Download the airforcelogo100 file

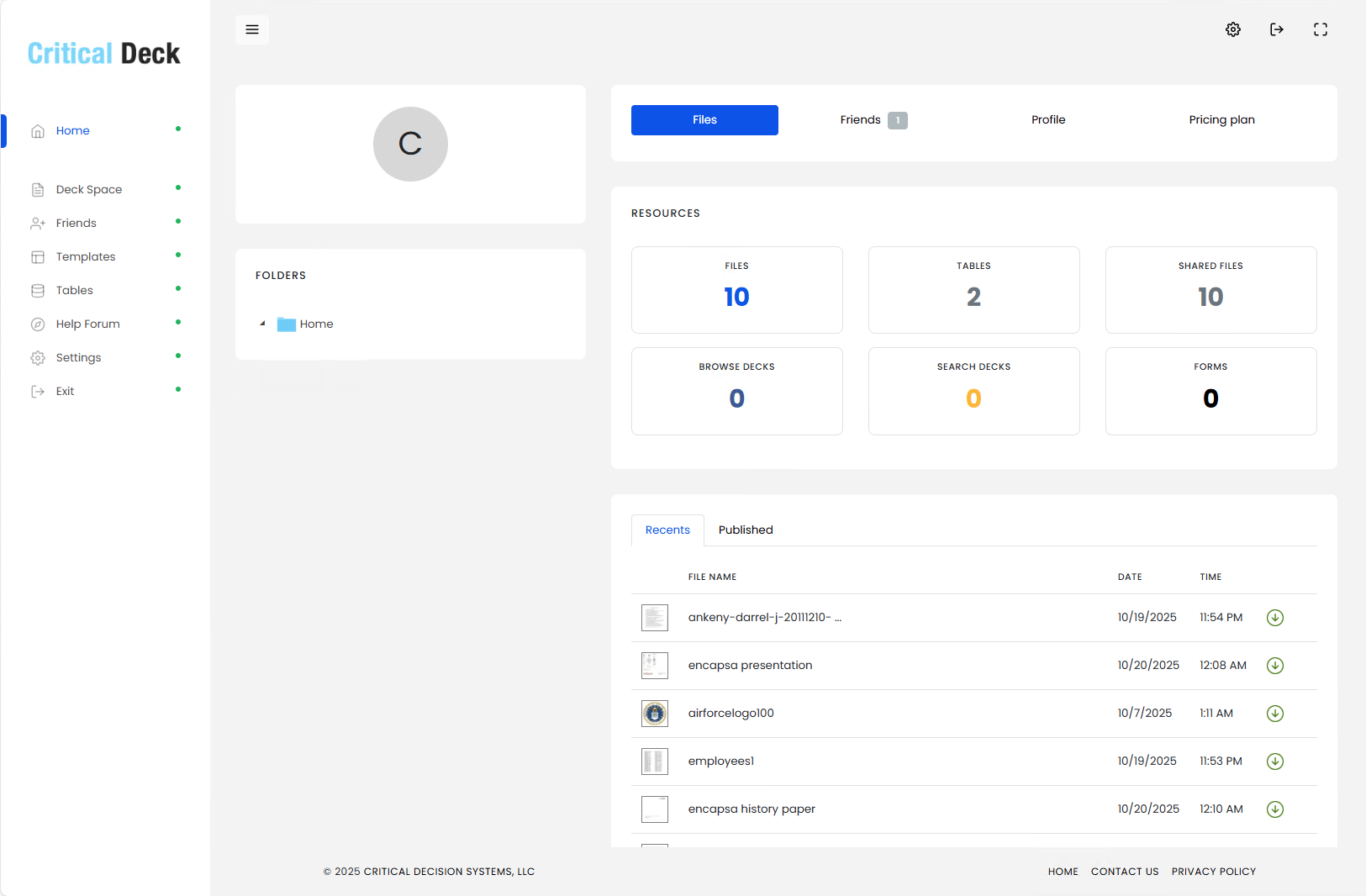click(1275, 714)
